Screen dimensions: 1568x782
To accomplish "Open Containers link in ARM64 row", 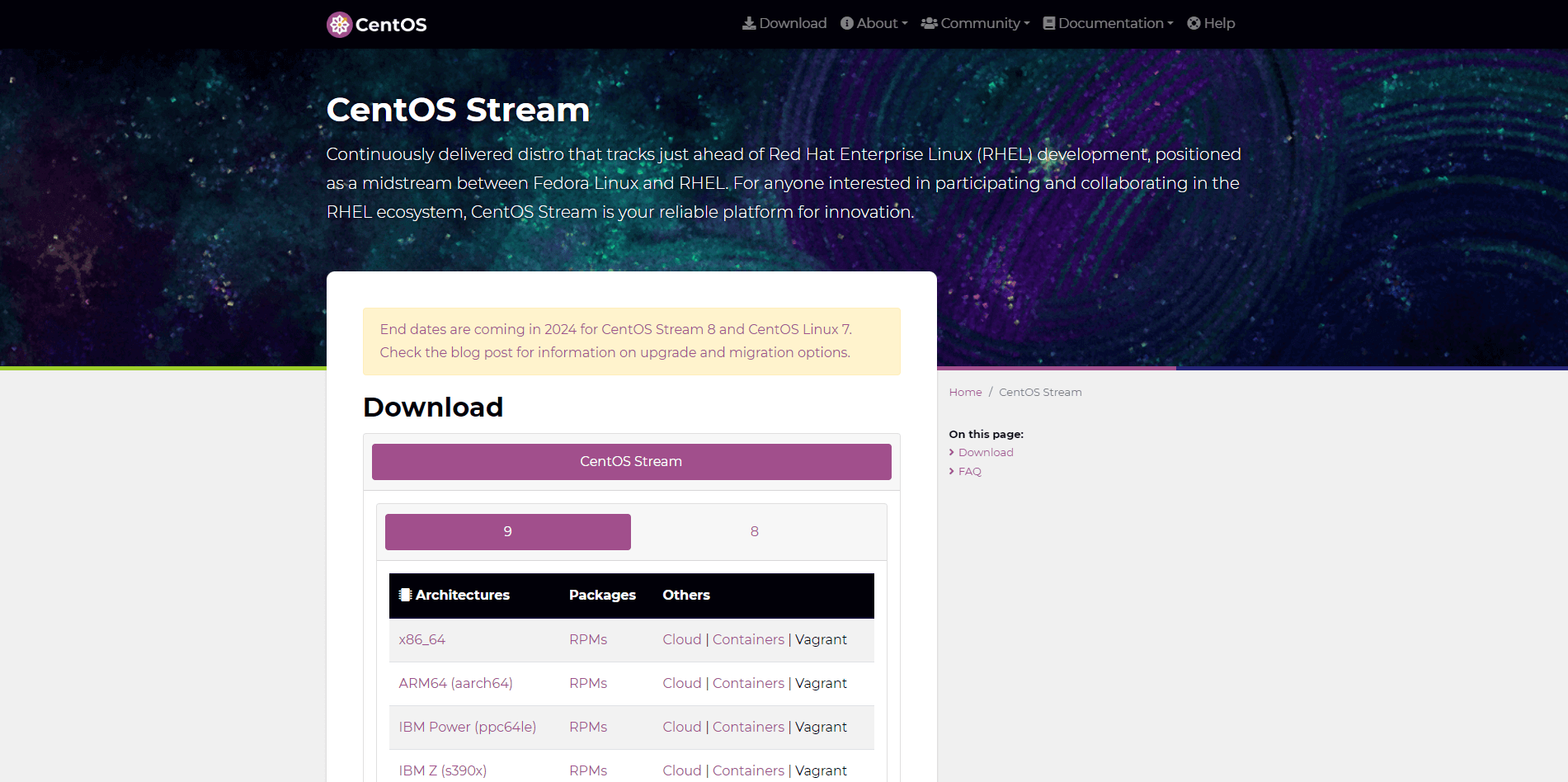I will pyautogui.click(x=749, y=683).
